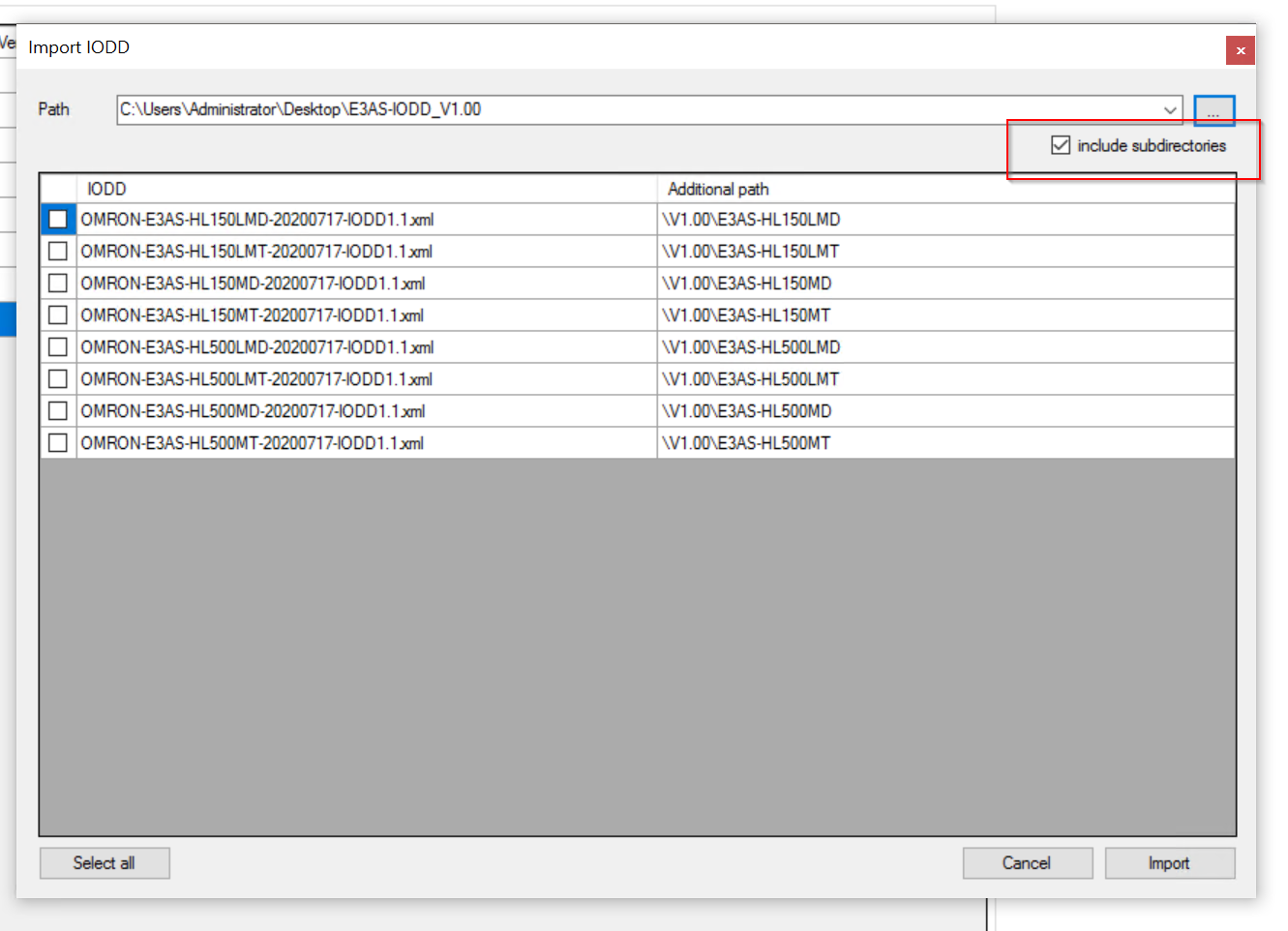Select file name OMRON-E3AS-HL500LMD-20200717-IODD1.1.xml

click(257, 347)
